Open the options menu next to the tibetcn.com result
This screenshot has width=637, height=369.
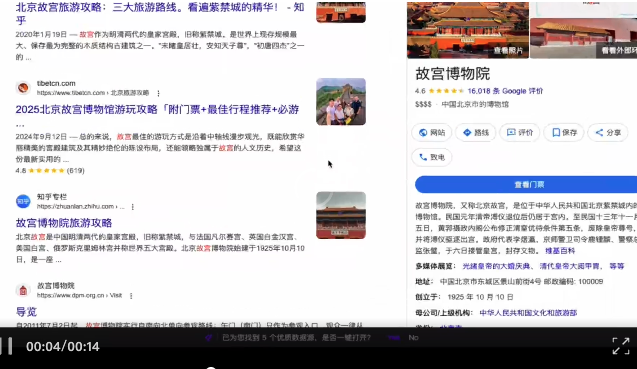(x=158, y=93)
